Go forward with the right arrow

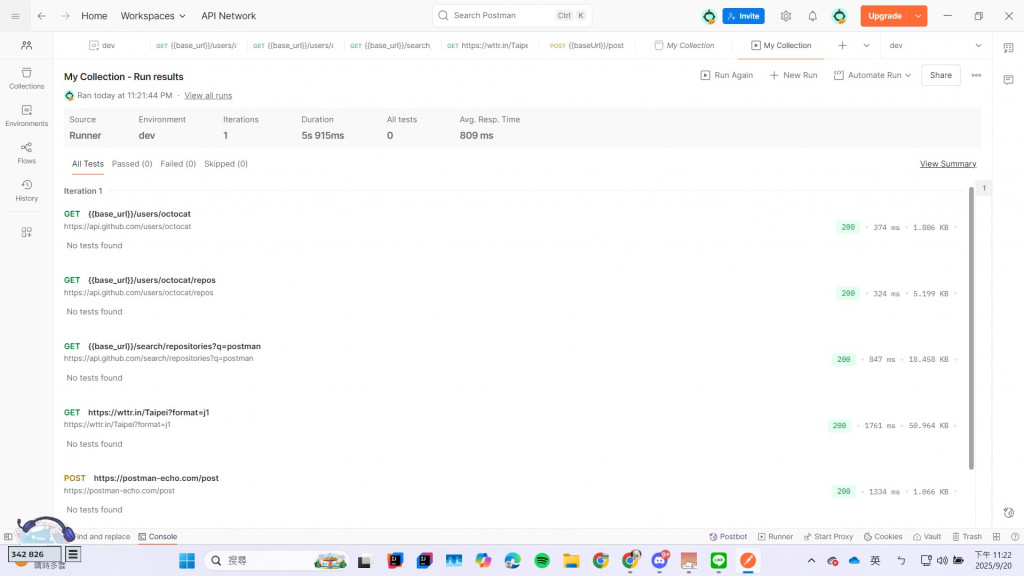point(65,16)
